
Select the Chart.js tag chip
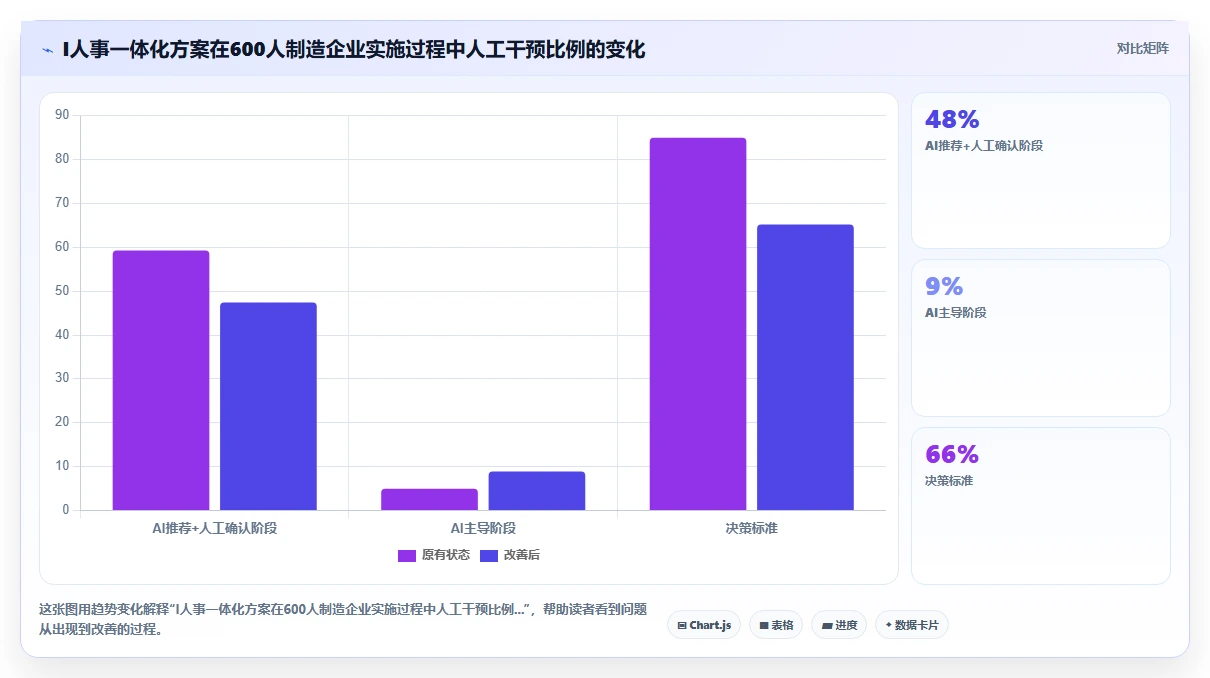pos(704,625)
